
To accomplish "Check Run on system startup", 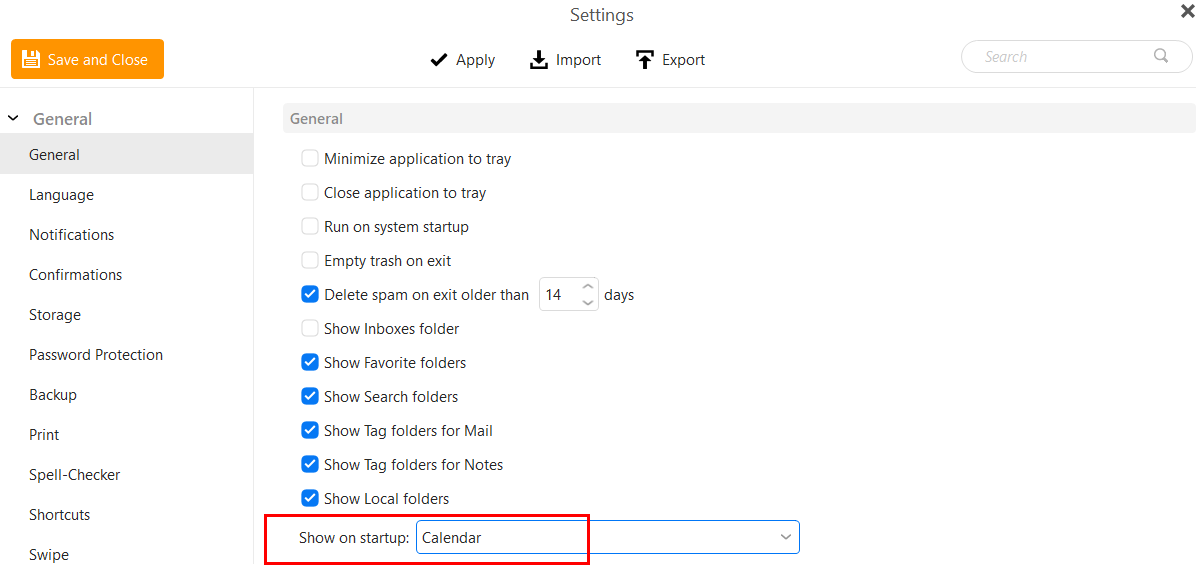I will (310, 227).
